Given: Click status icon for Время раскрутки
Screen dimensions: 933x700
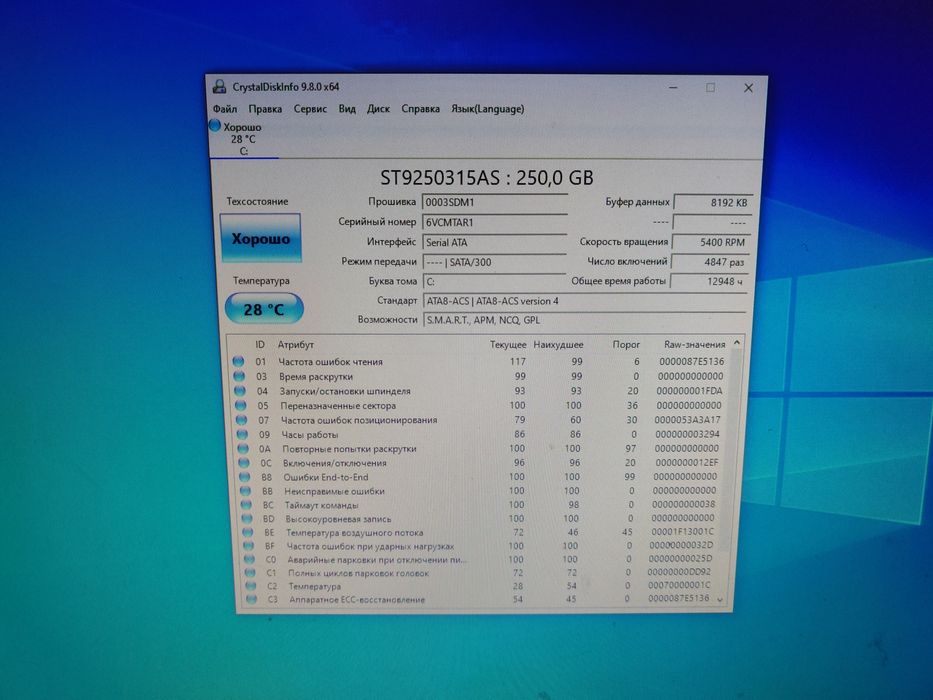Looking at the screenshot, I should [x=239, y=376].
